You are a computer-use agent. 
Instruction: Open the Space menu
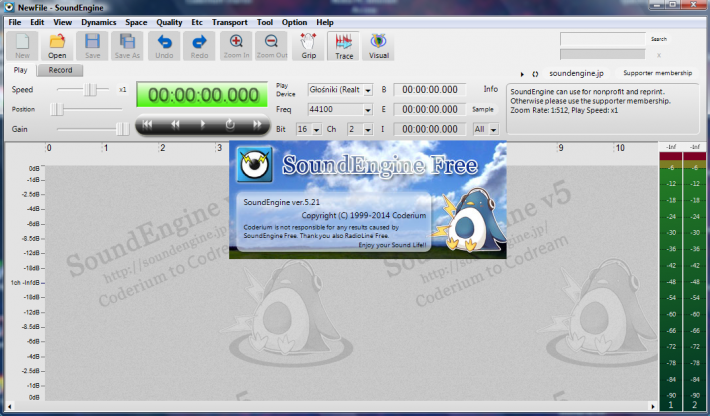tap(136, 22)
